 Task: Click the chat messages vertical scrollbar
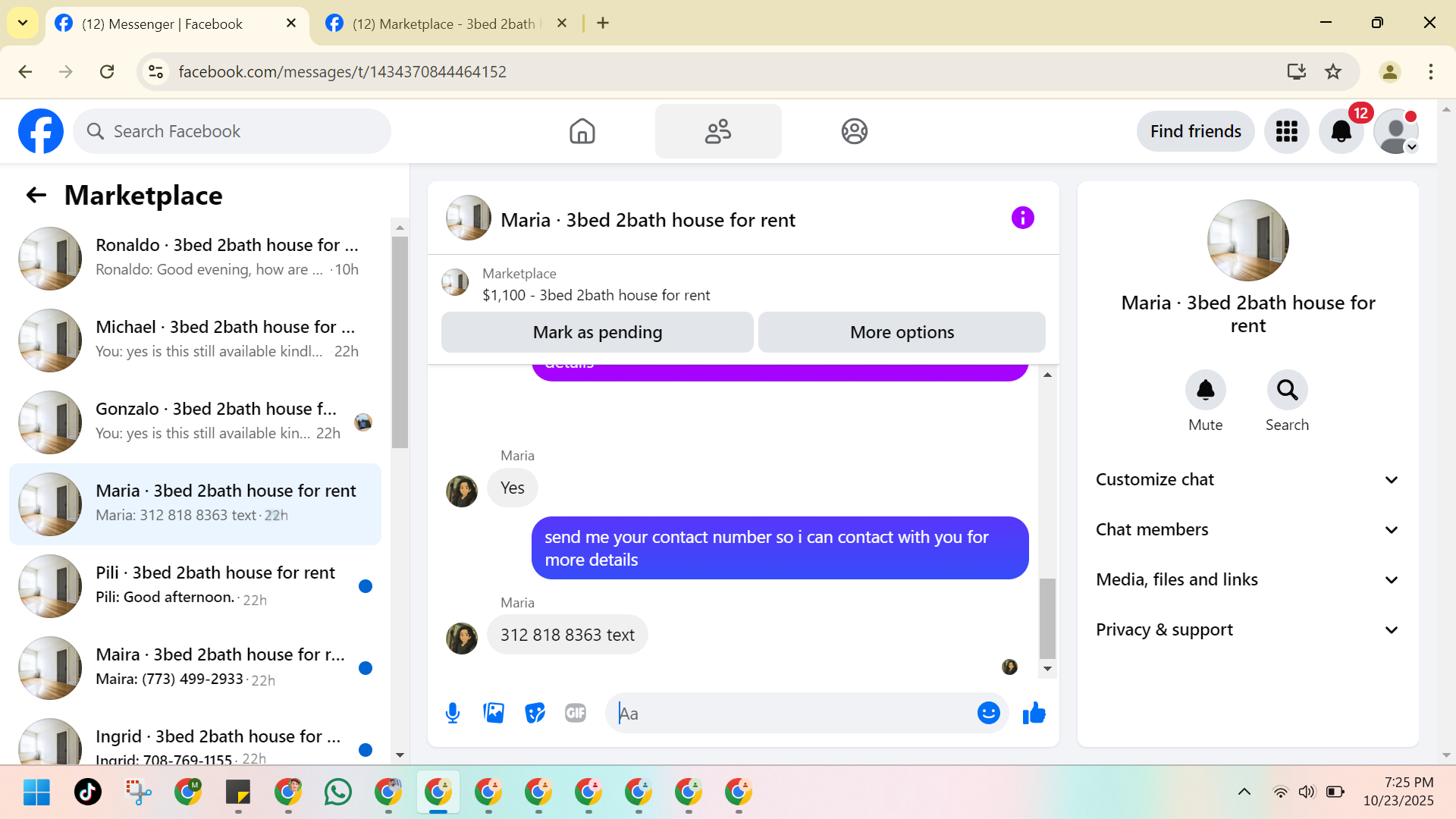[1047, 618]
